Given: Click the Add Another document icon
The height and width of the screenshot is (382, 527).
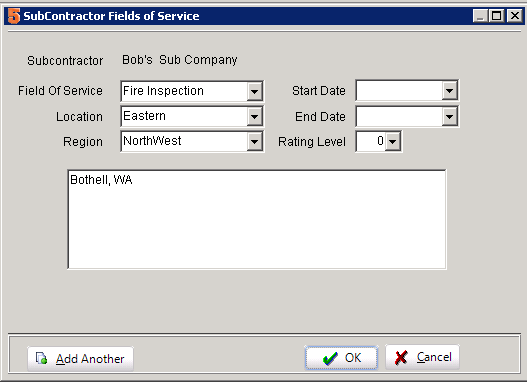Looking at the screenshot, I should (x=42, y=358).
